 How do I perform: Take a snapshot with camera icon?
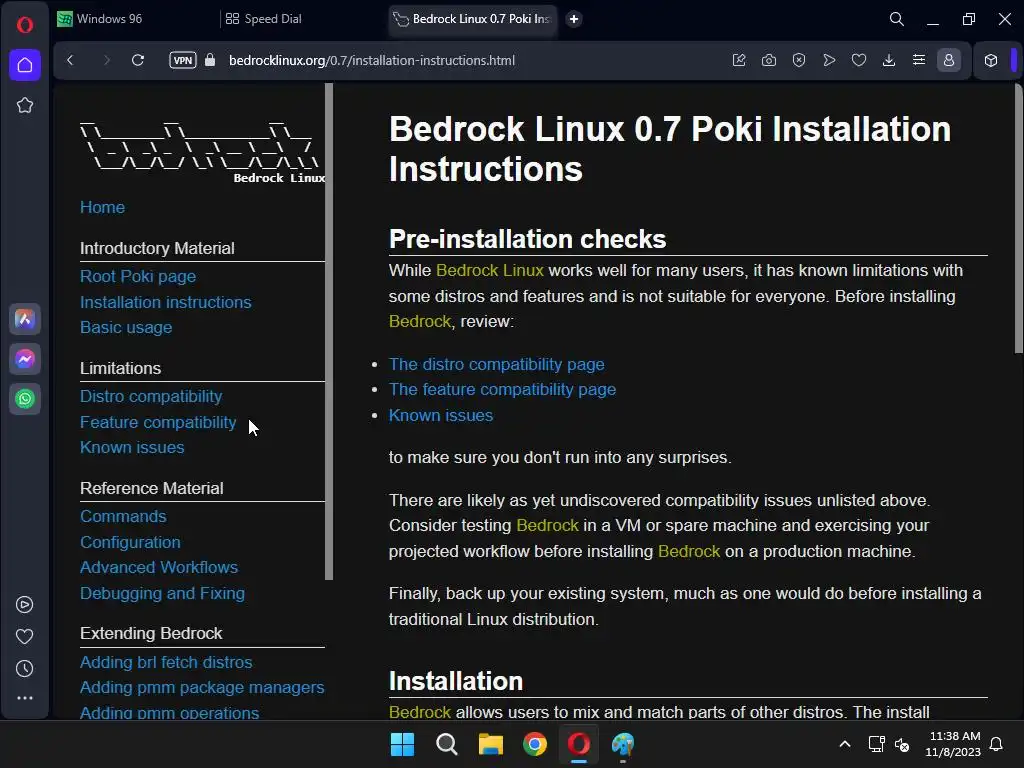pos(769,60)
